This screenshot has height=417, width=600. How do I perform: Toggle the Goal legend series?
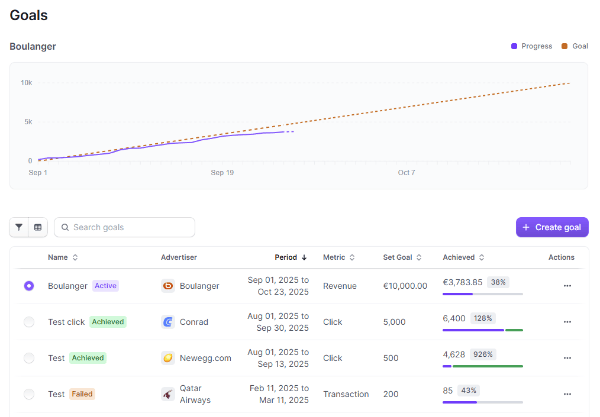pyautogui.click(x=574, y=46)
